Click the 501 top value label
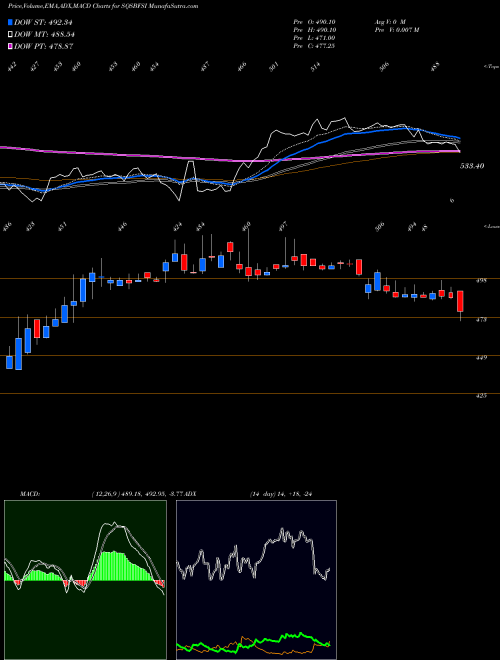The height and width of the screenshot is (660, 500). tap(274, 67)
